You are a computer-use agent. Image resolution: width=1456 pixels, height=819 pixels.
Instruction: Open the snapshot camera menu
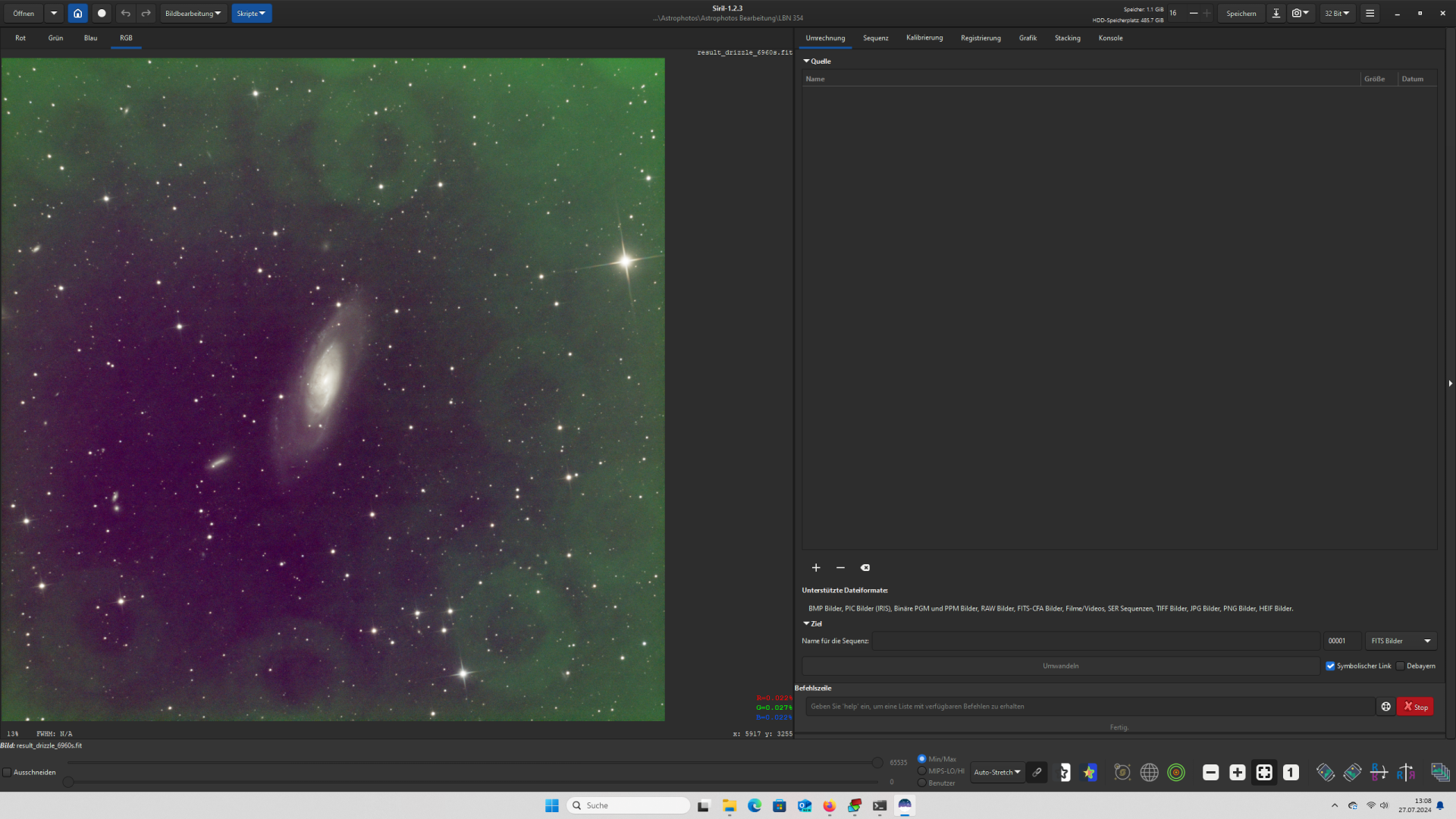[1301, 13]
